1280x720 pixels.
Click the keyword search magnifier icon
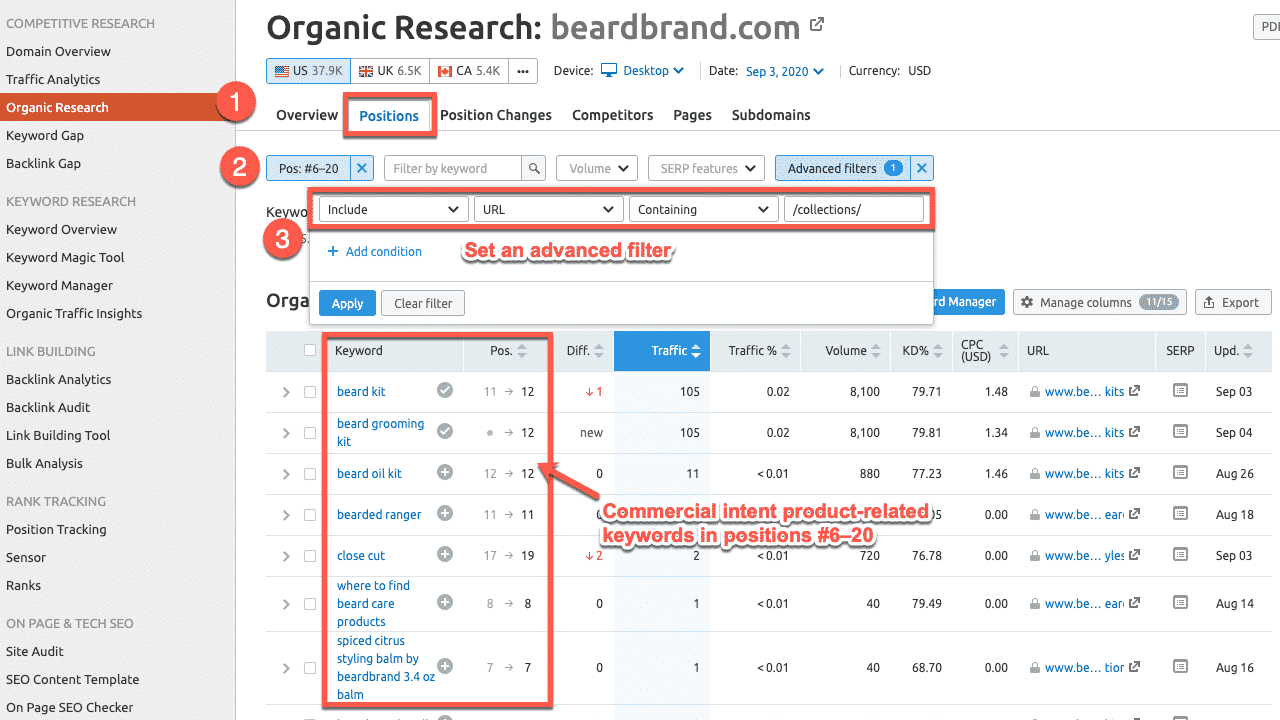pos(535,169)
